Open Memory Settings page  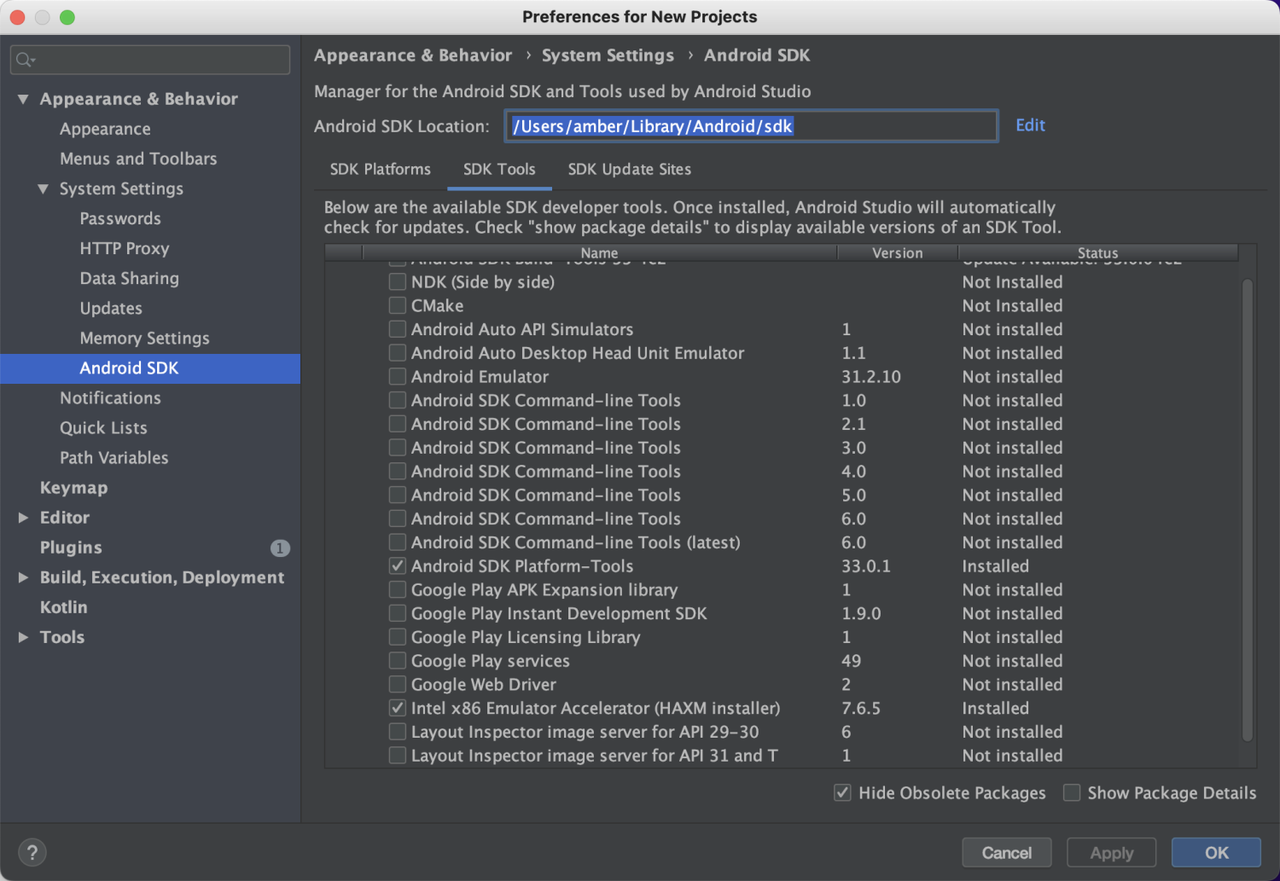click(x=144, y=339)
